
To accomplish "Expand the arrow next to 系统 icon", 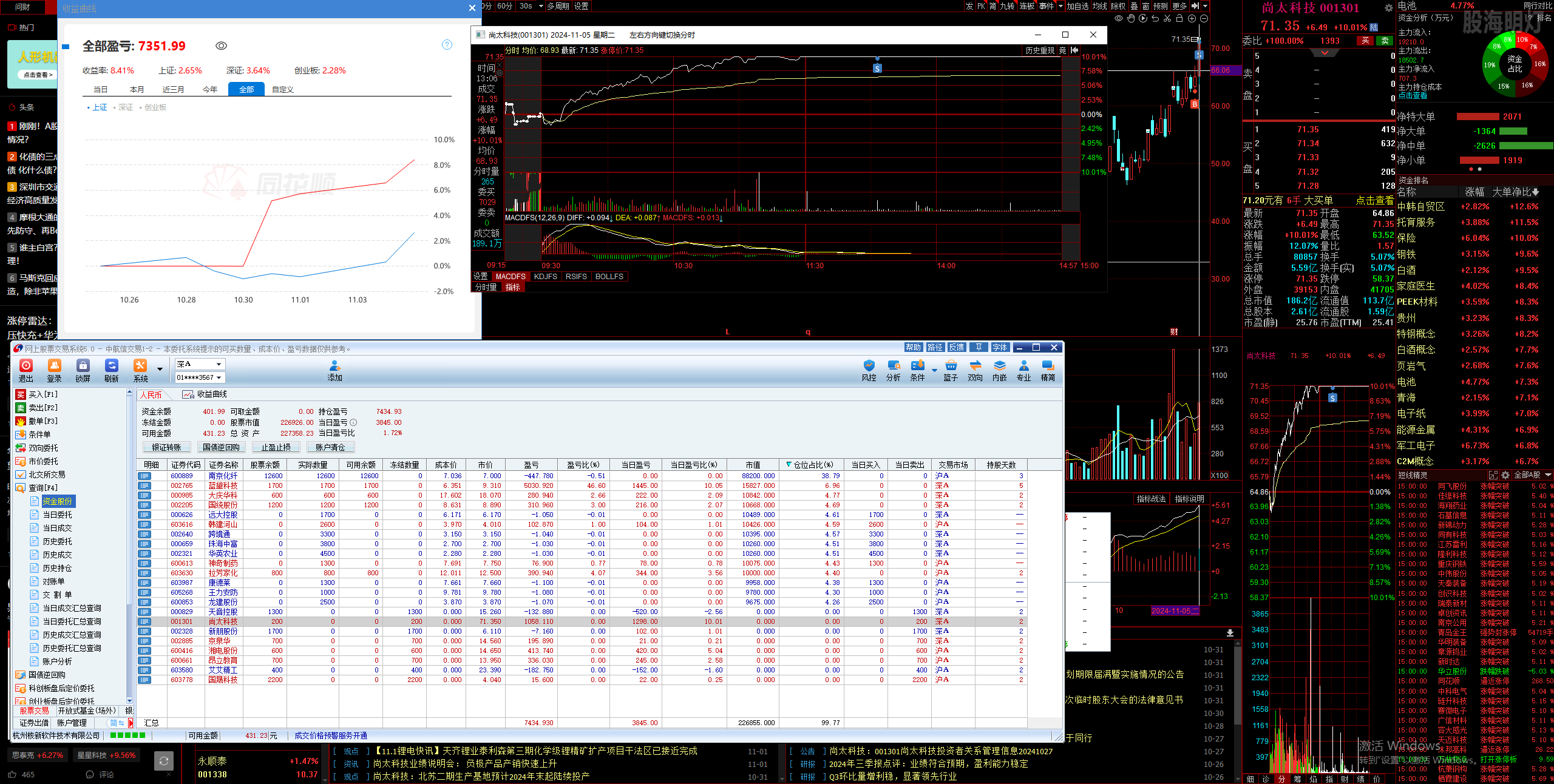I will point(160,369).
